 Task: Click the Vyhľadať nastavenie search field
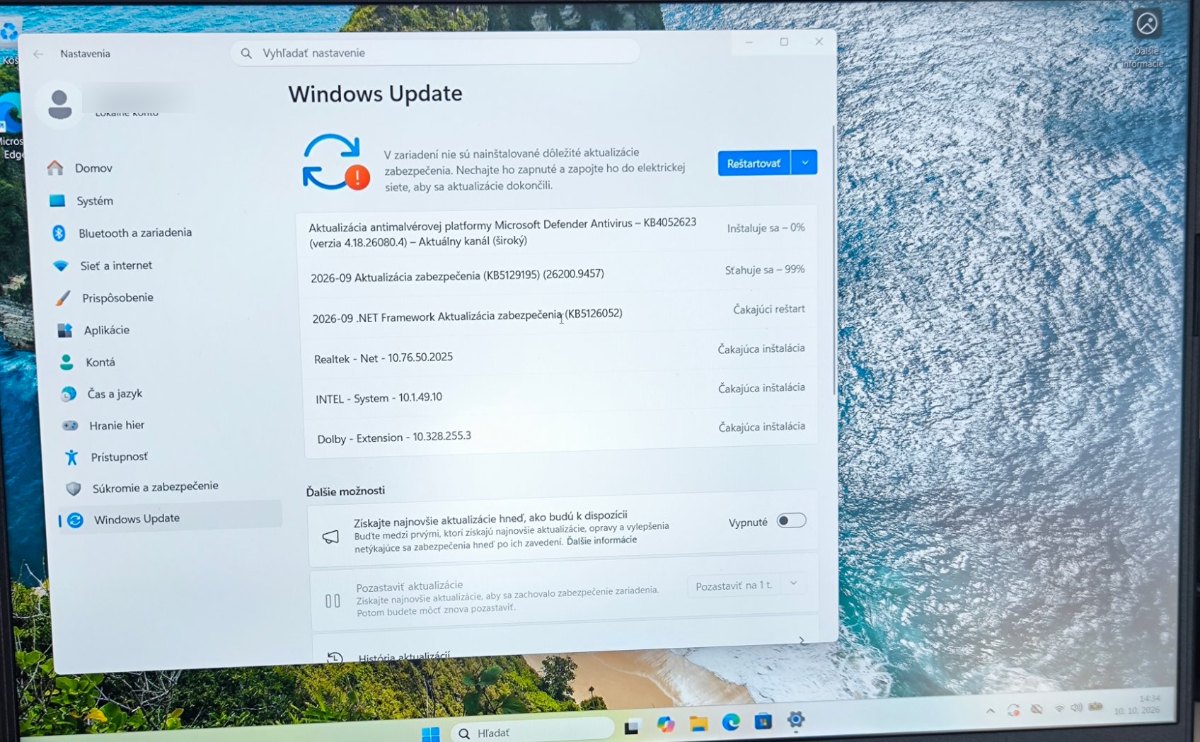[435, 52]
